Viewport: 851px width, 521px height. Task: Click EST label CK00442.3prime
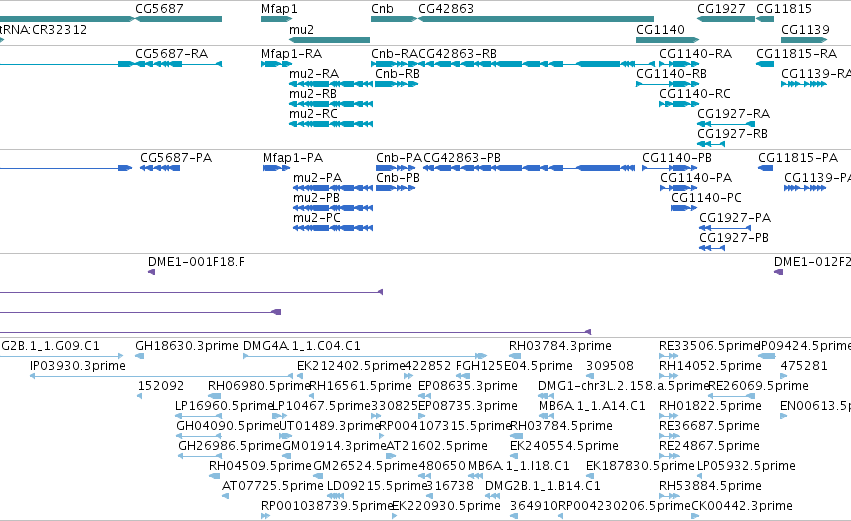(741, 507)
